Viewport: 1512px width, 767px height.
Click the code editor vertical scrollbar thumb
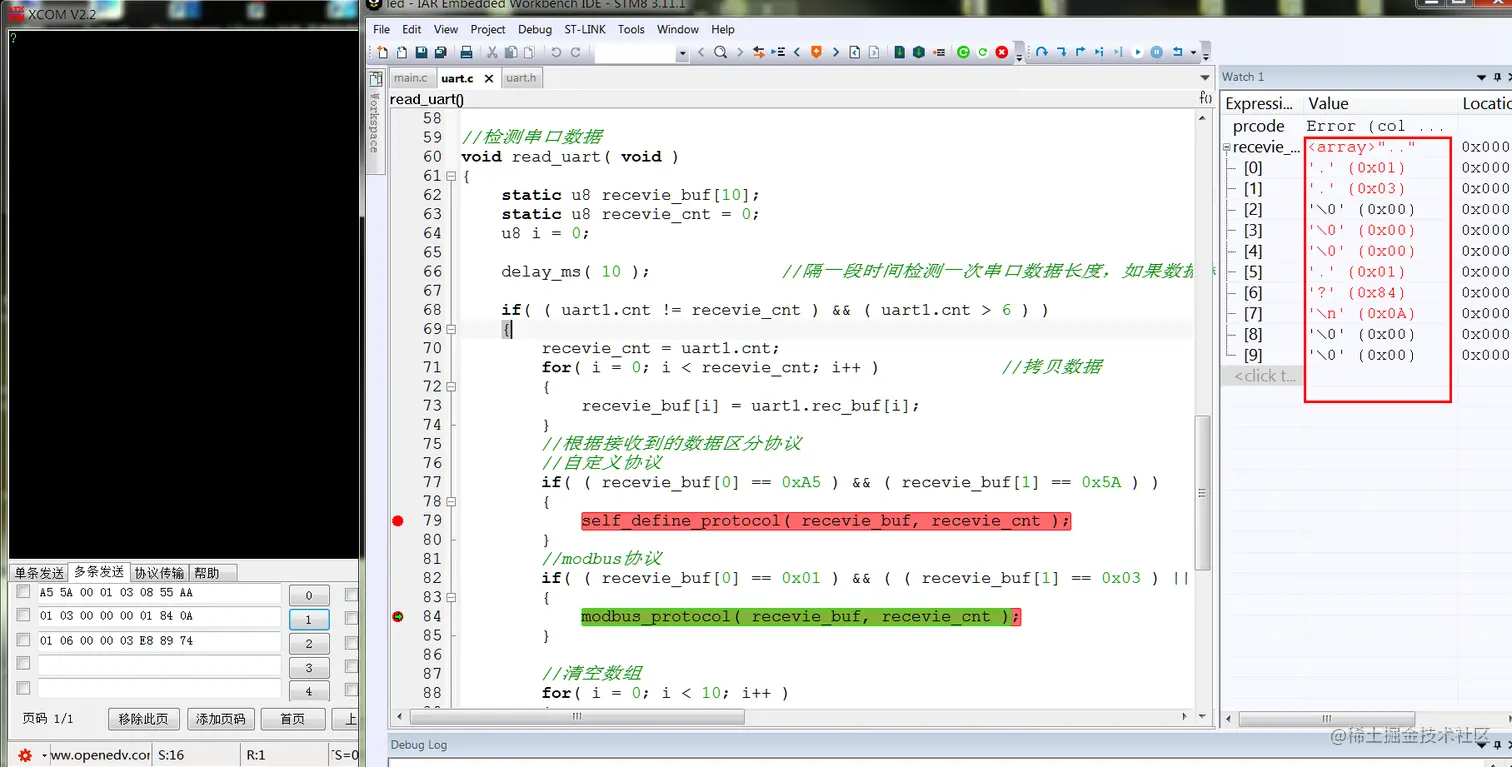(1203, 491)
